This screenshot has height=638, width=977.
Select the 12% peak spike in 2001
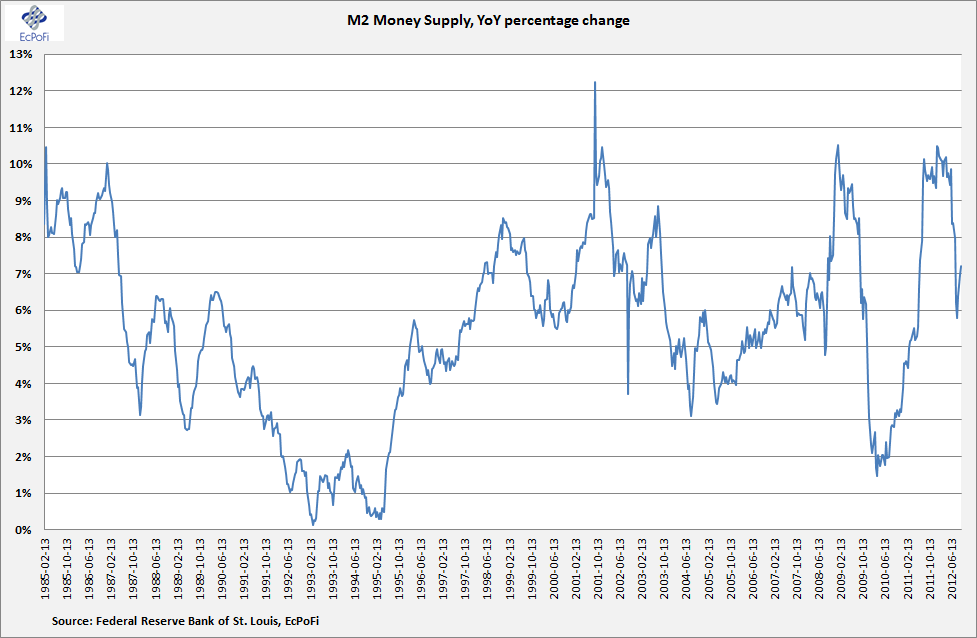595,83
